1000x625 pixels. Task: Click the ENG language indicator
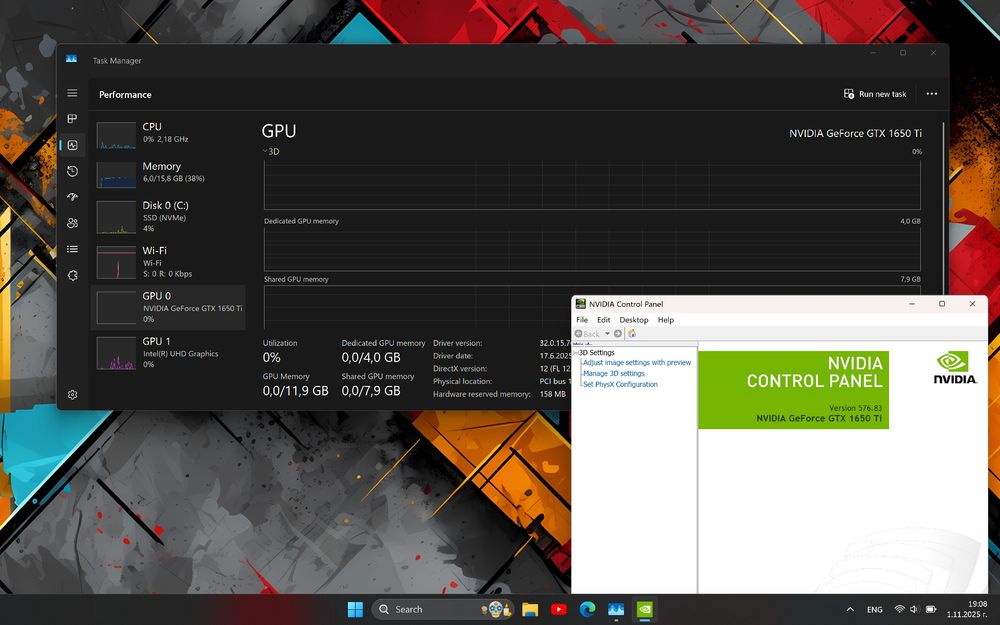click(874, 610)
